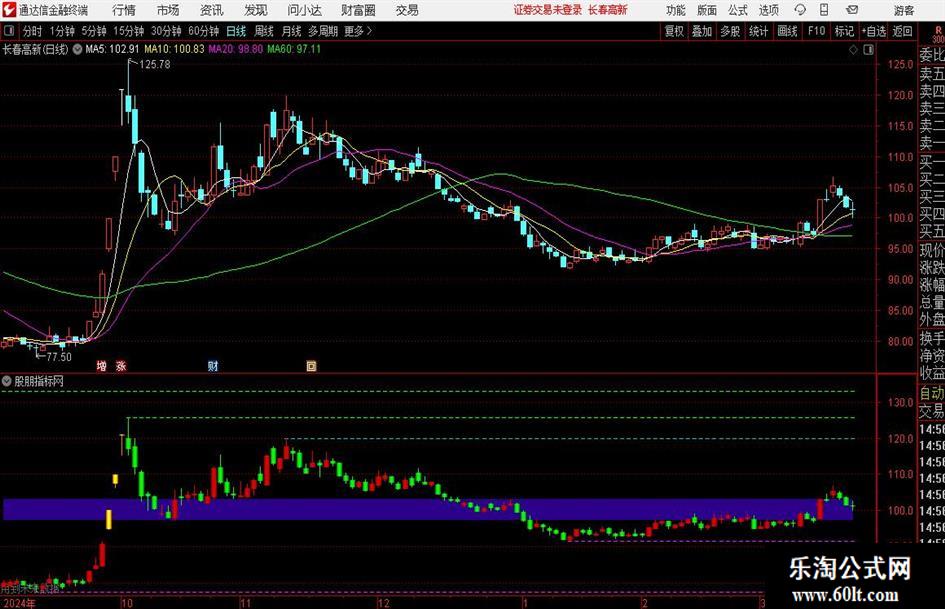Click the 标记 toolbar button

[x=844, y=31]
